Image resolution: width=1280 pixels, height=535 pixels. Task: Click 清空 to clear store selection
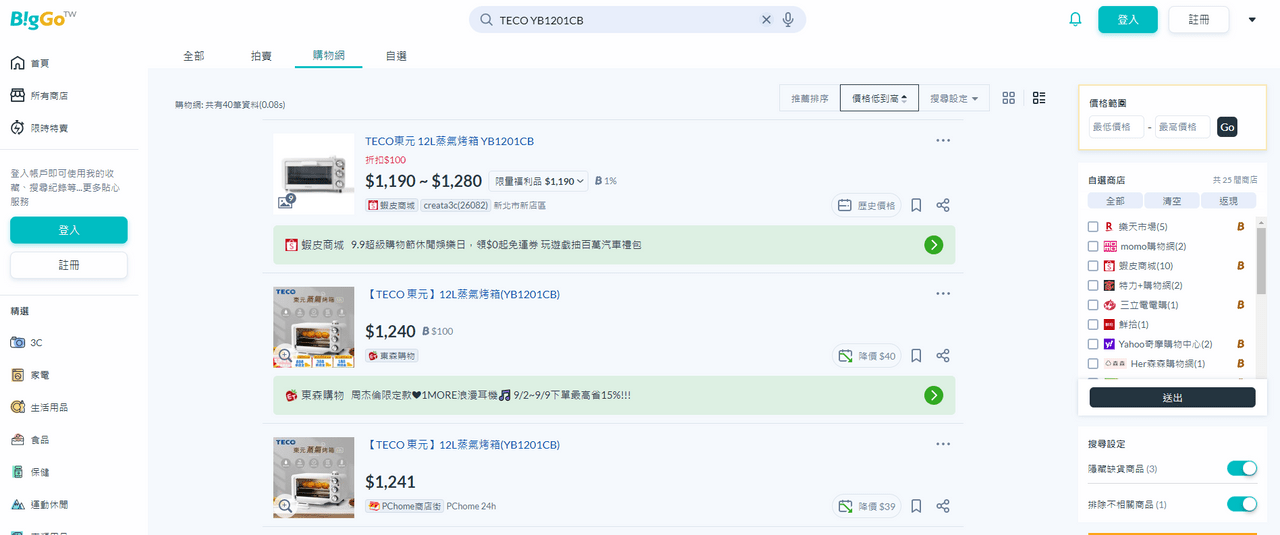coord(1171,201)
